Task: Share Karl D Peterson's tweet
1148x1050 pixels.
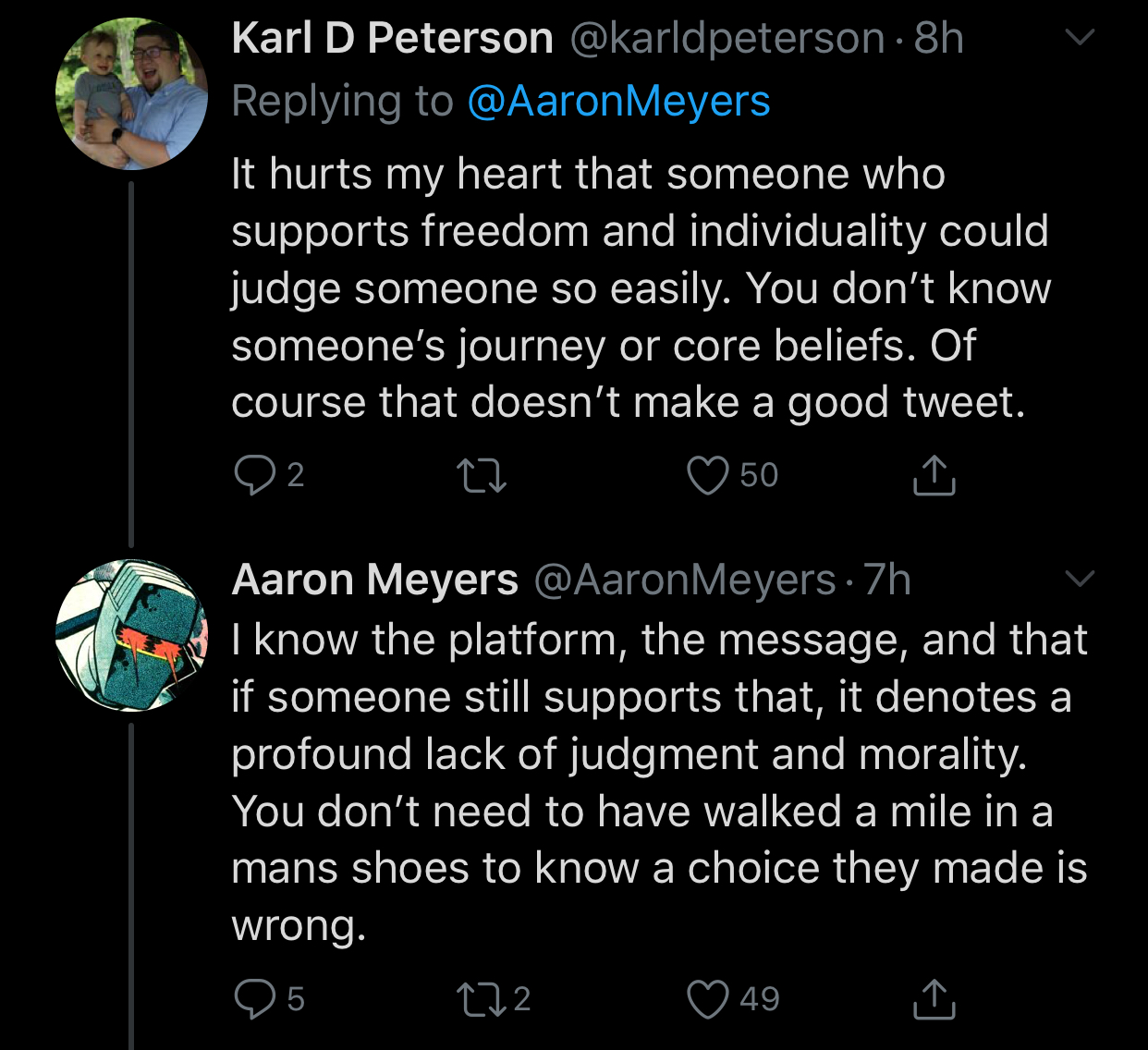Action: click(934, 475)
